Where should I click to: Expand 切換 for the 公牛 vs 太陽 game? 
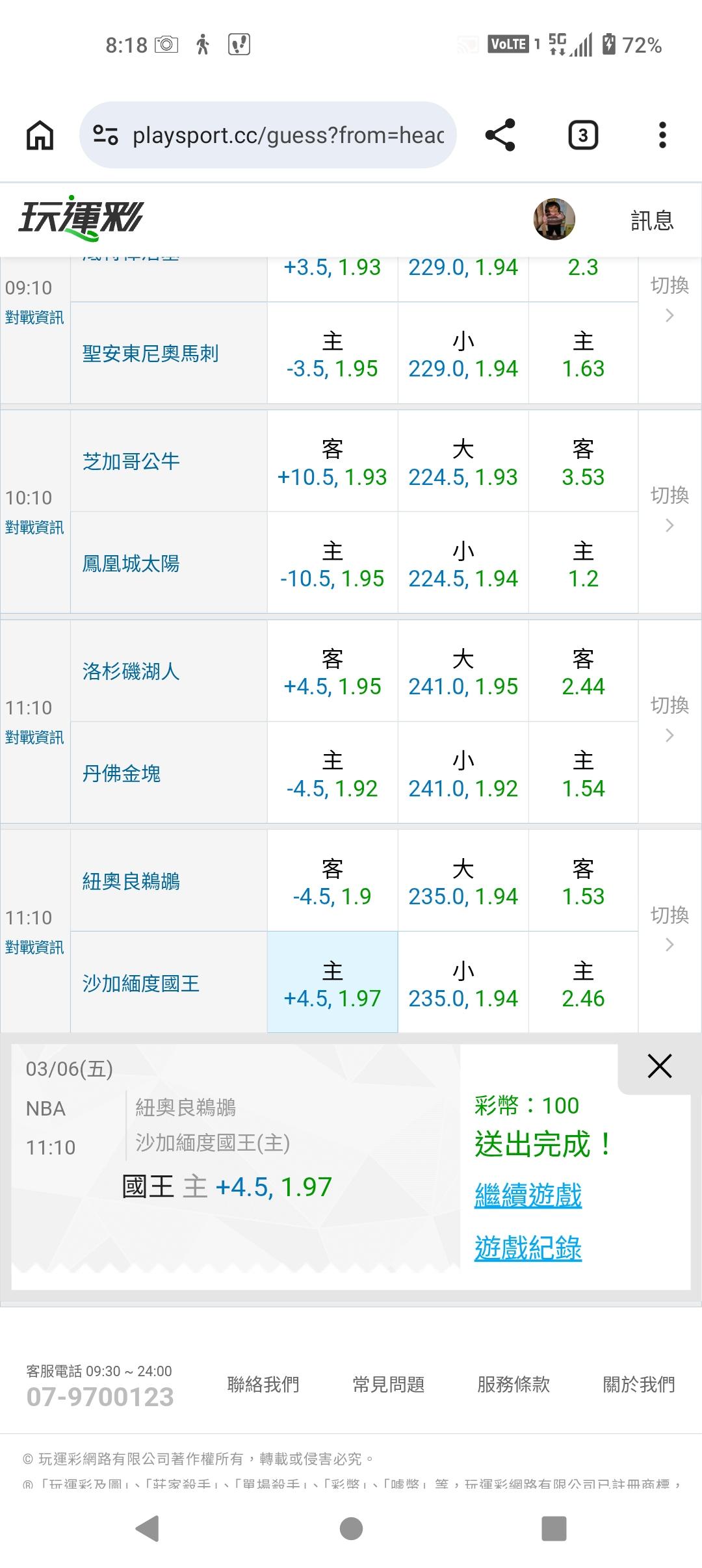click(x=669, y=508)
